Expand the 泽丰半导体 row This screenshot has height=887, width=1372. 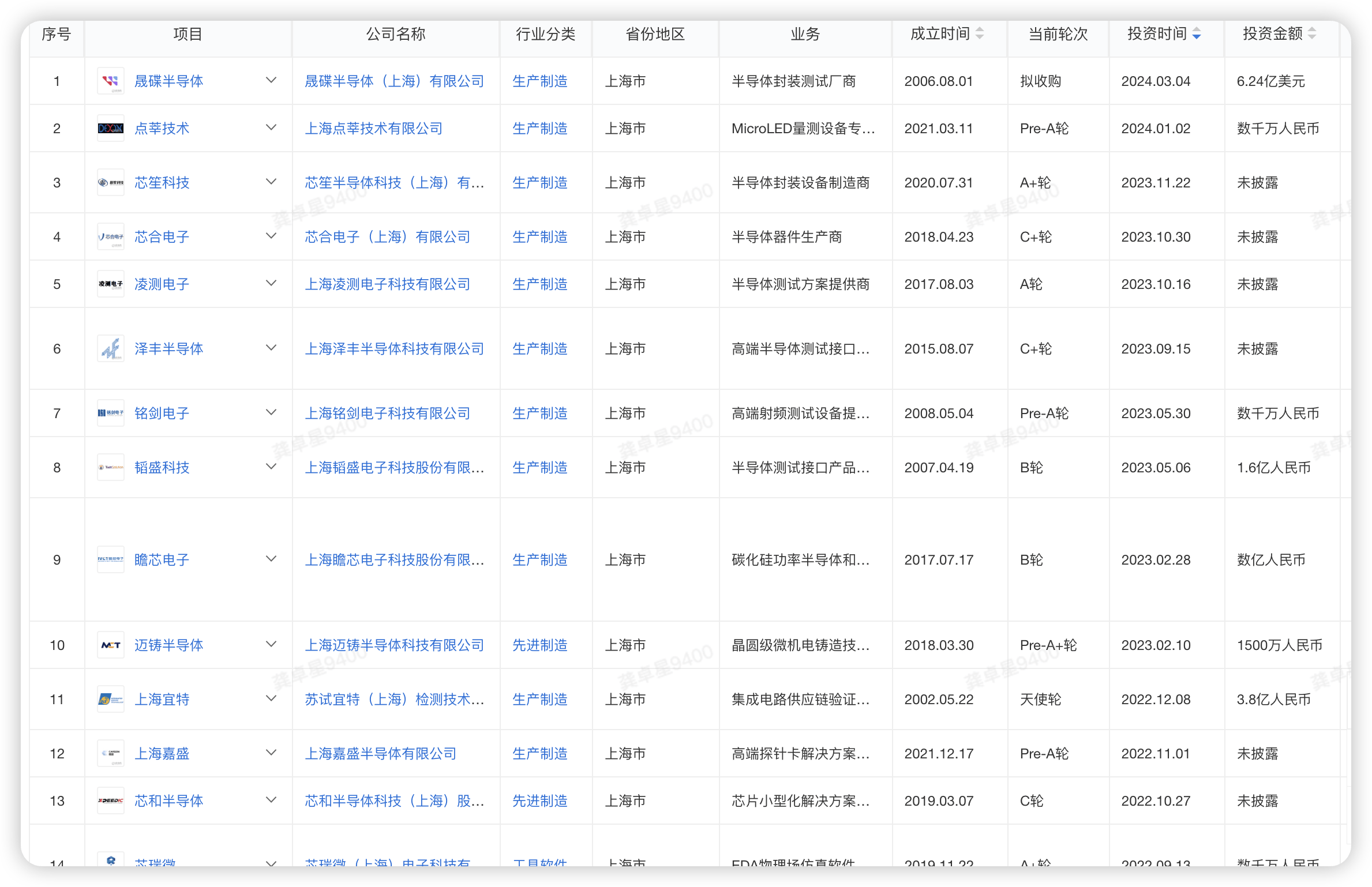271,348
